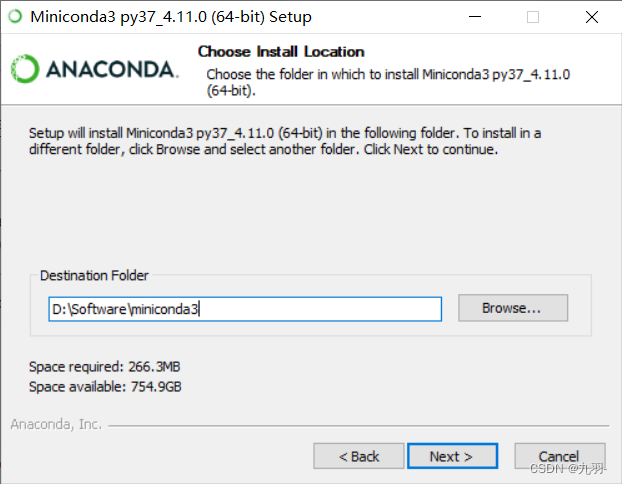Click the greyed-out maximize window button
The height and width of the screenshot is (484, 622).
click(x=532, y=17)
